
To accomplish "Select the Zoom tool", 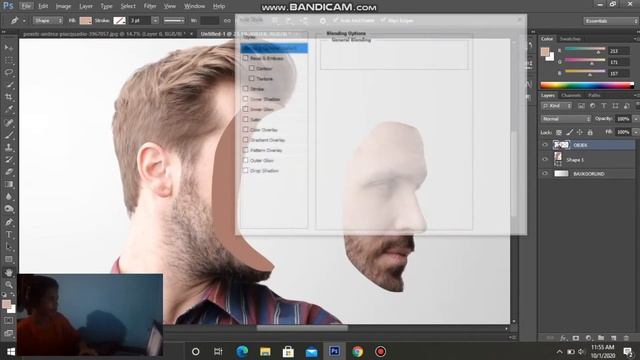I will click(9, 284).
